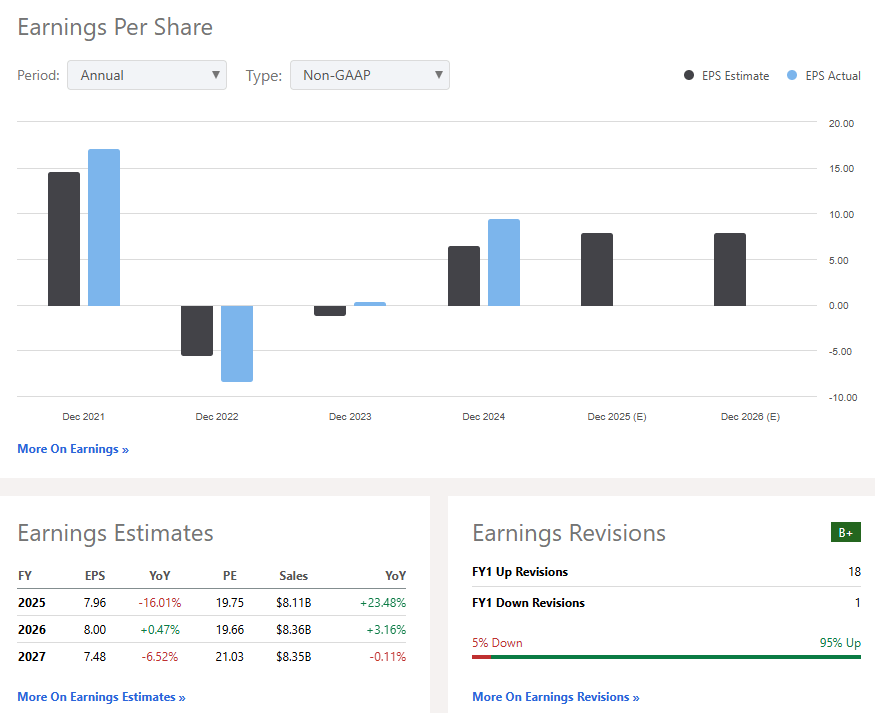Open the Type Non-GAAP dropdown

(x=369, y=75)
